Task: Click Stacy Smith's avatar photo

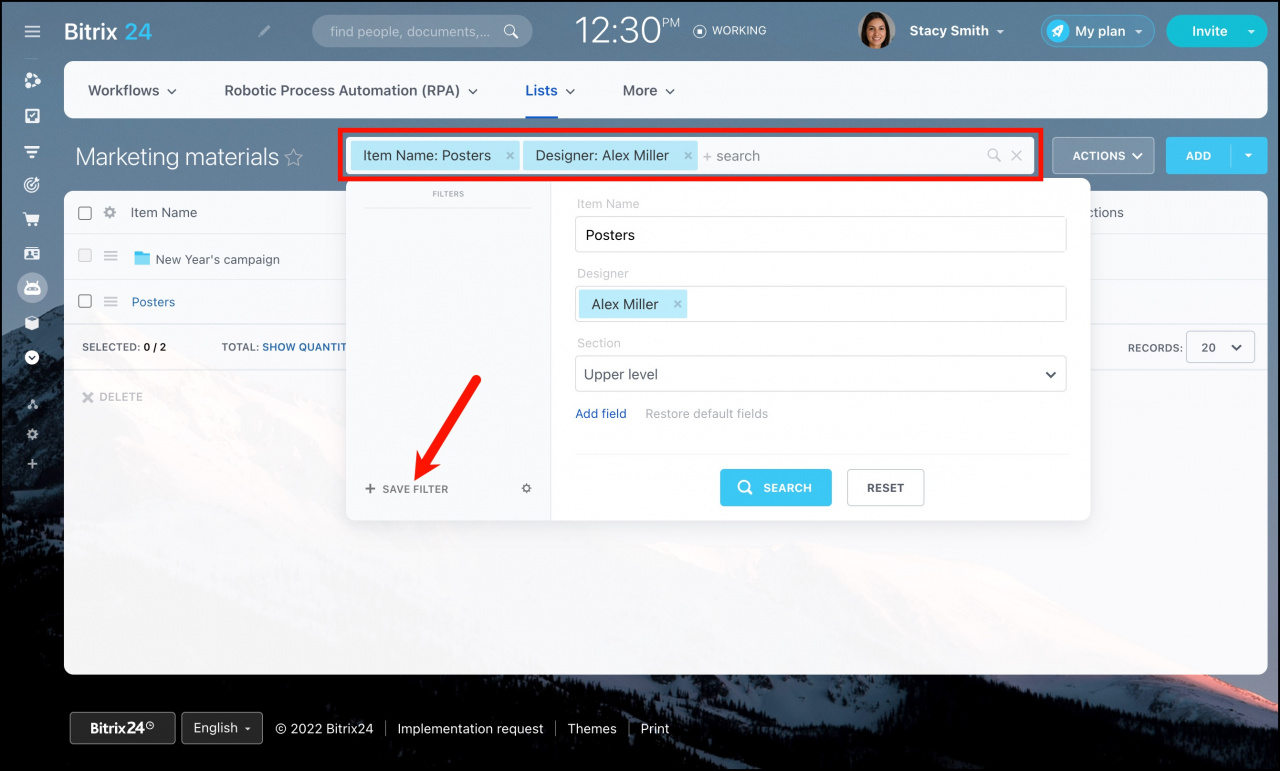Action: 876,31
